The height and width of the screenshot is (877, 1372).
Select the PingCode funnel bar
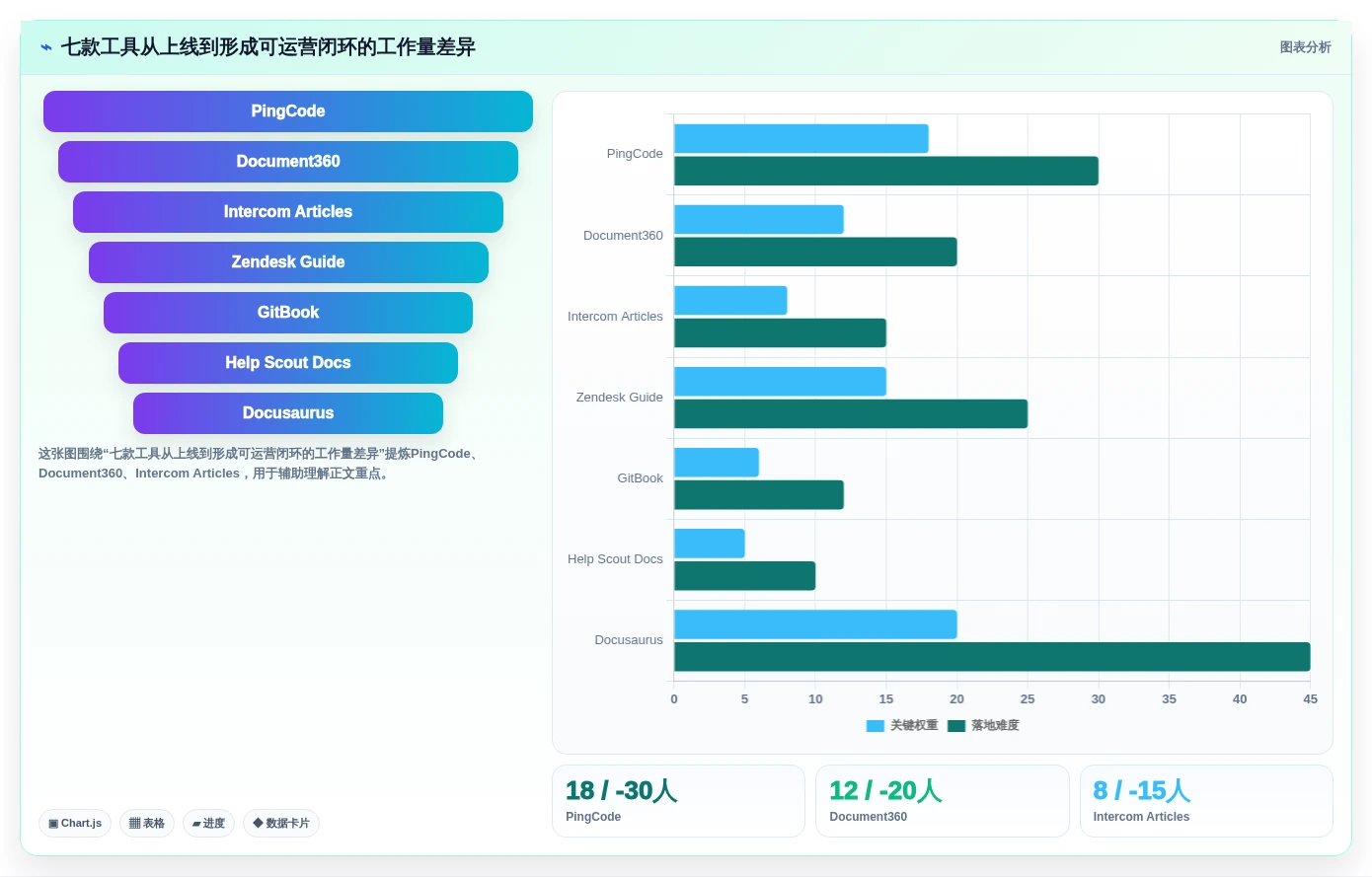288,111
